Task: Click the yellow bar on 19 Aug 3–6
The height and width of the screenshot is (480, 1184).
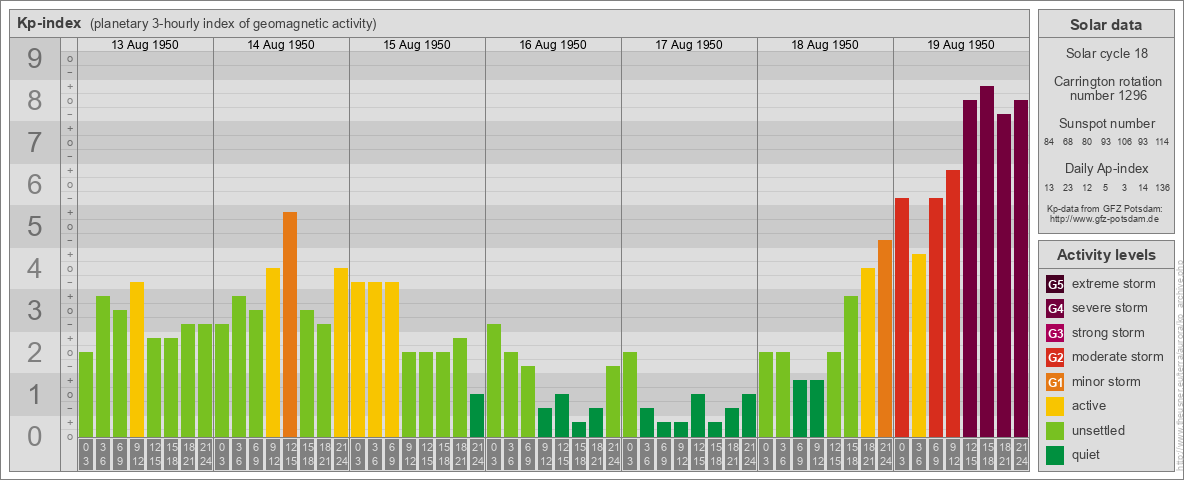Action: tap(919, 346)
